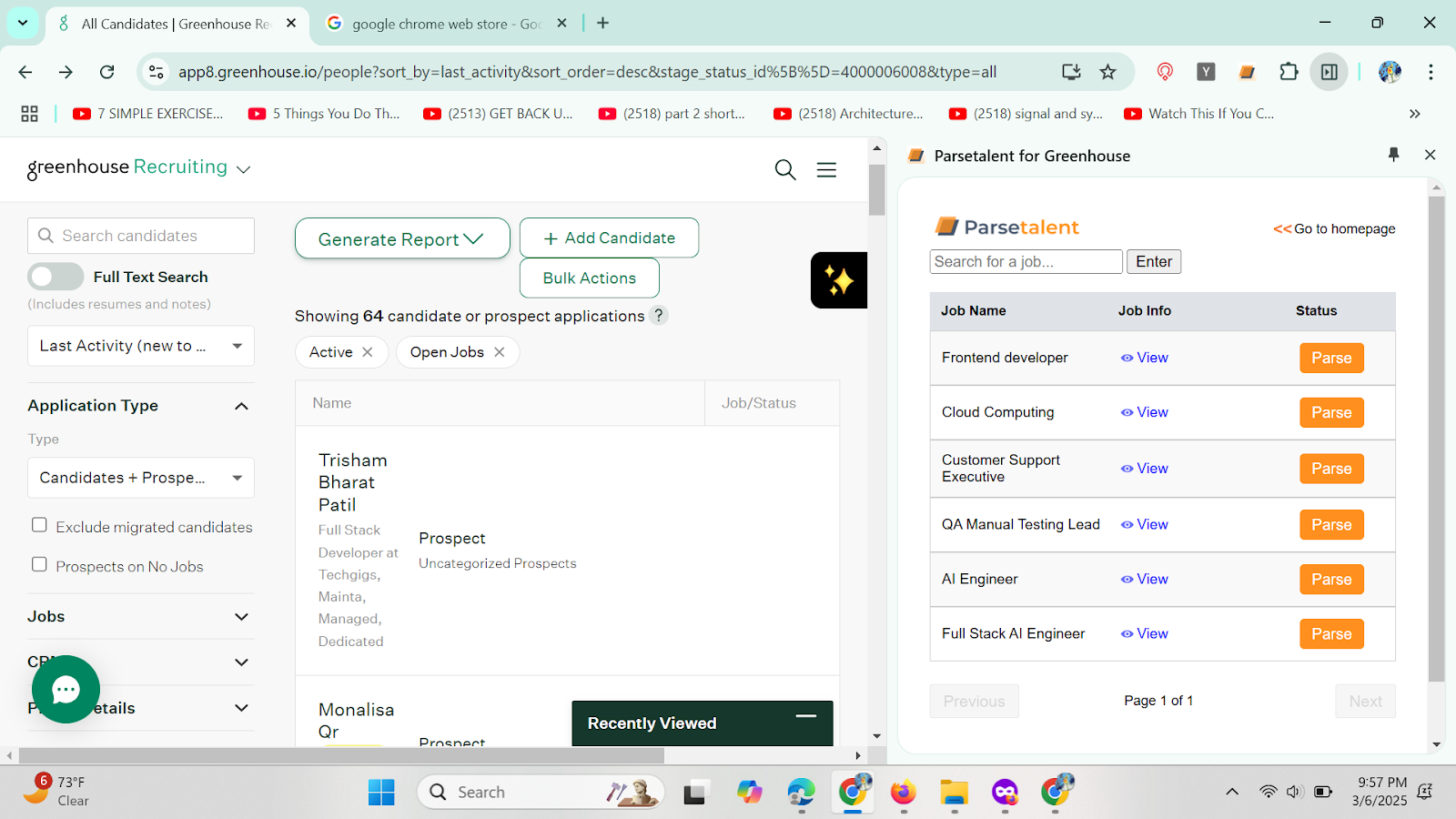
Task: Close the Parsetalent side panel
Action: pos(1430,155)
